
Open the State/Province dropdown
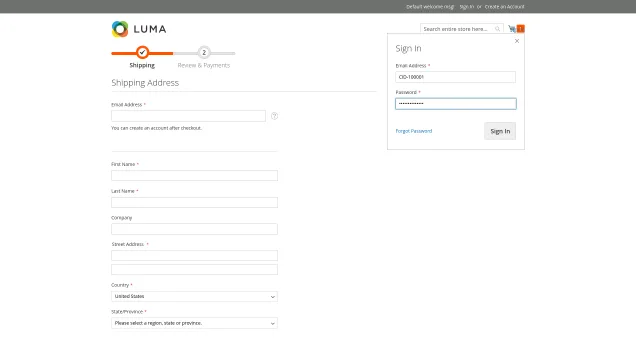[x=194, y=323]
